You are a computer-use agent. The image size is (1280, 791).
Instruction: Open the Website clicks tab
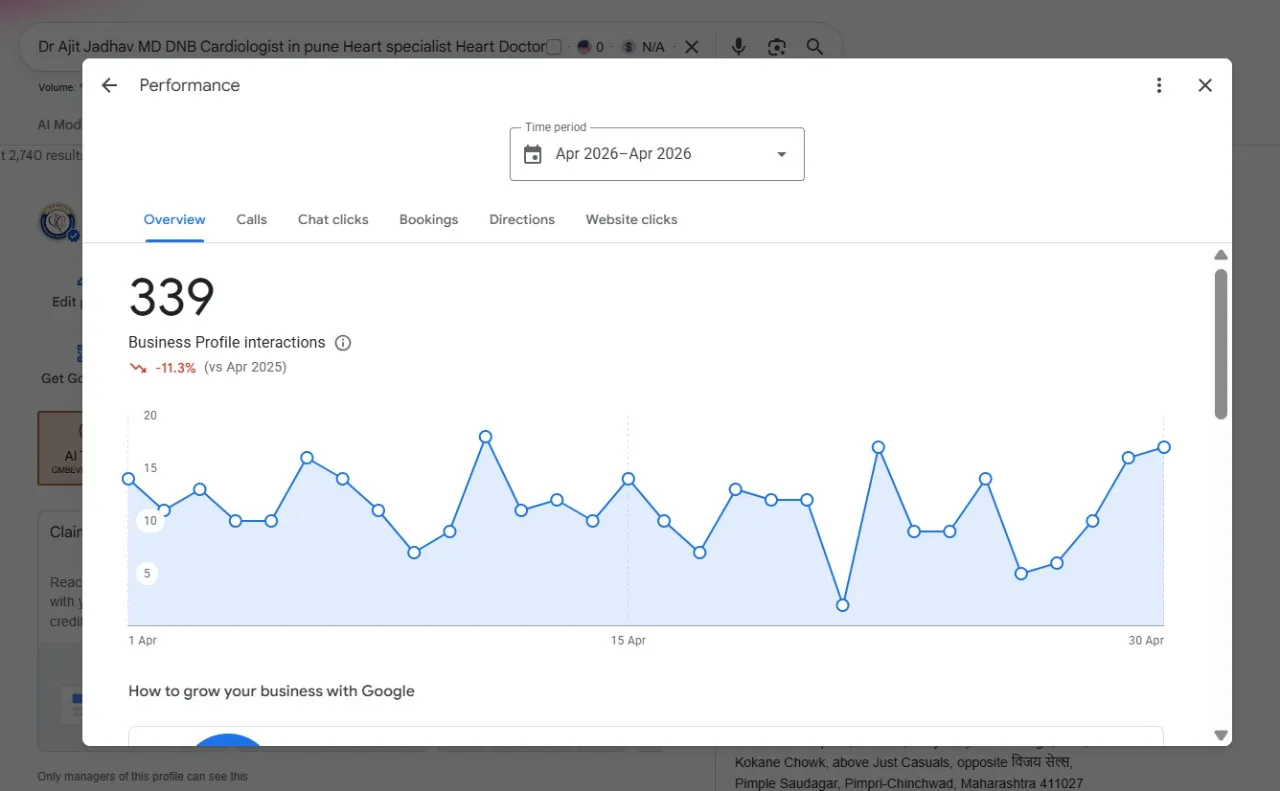631,219
